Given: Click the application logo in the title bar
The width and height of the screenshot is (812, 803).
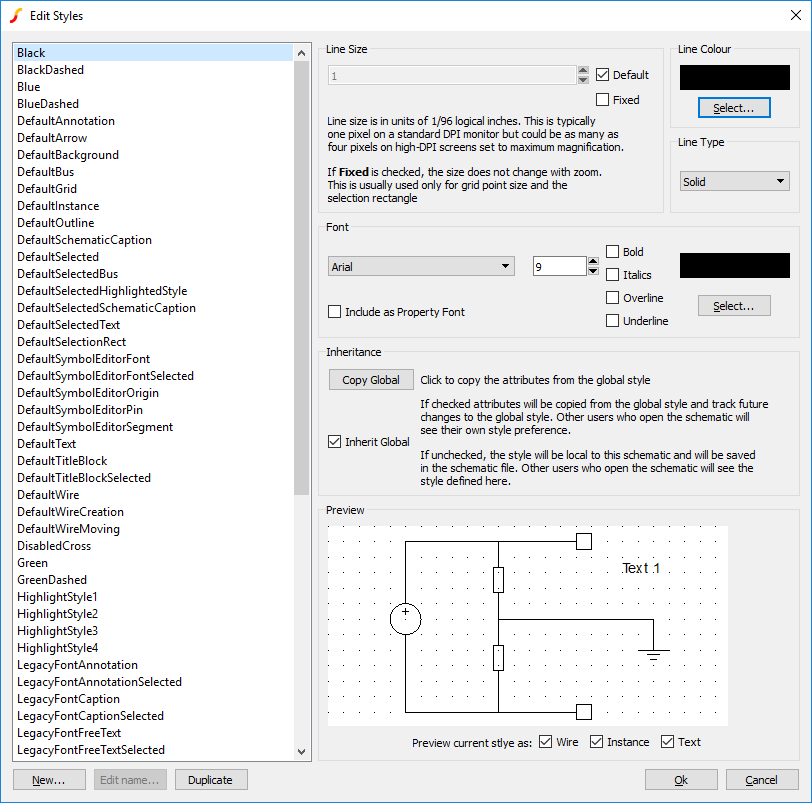Looking at the screenshot, I should pyautogui.click(x=14, y=15).
